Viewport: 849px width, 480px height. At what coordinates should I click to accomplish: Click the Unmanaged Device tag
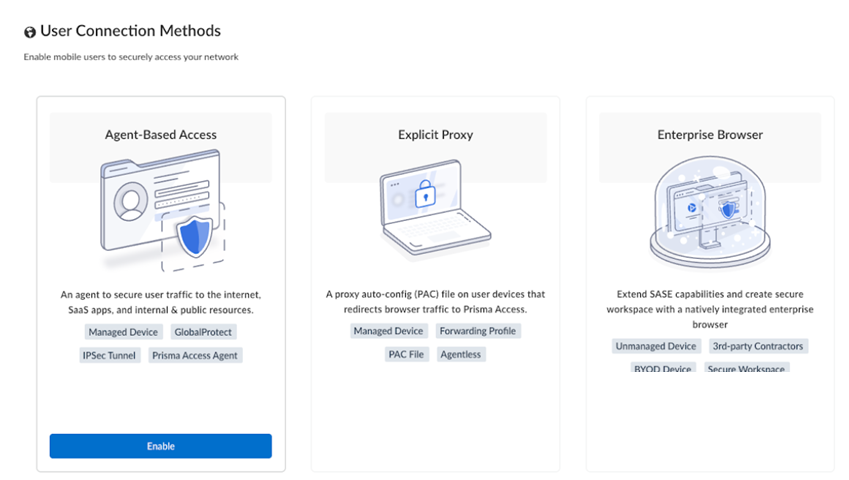[655, 346]
